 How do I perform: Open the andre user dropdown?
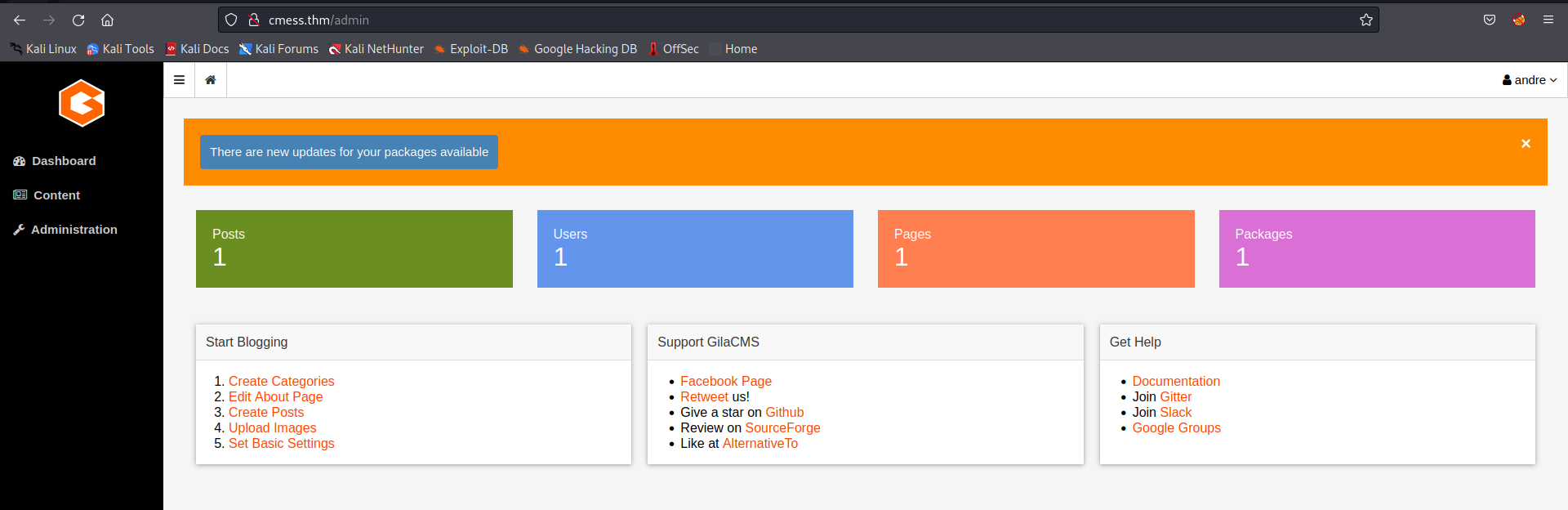pos(1529,80)
